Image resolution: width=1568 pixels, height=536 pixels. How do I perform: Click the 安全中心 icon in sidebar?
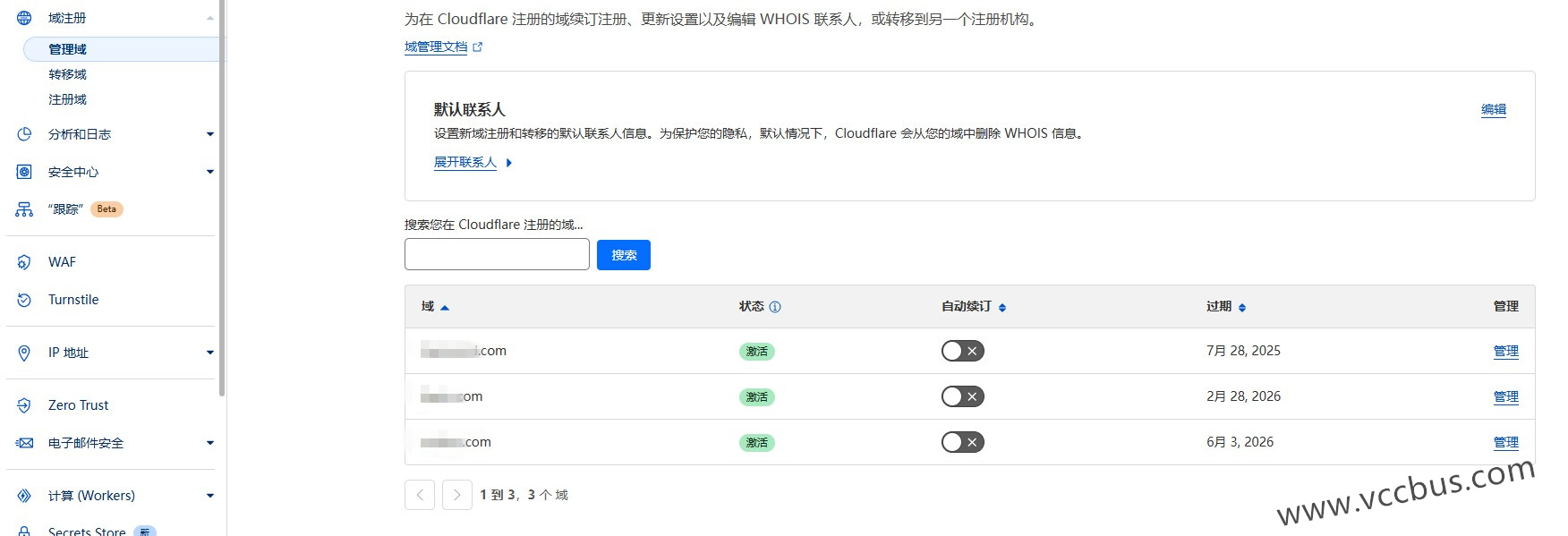pyautogui.click(x=24, y=172)
